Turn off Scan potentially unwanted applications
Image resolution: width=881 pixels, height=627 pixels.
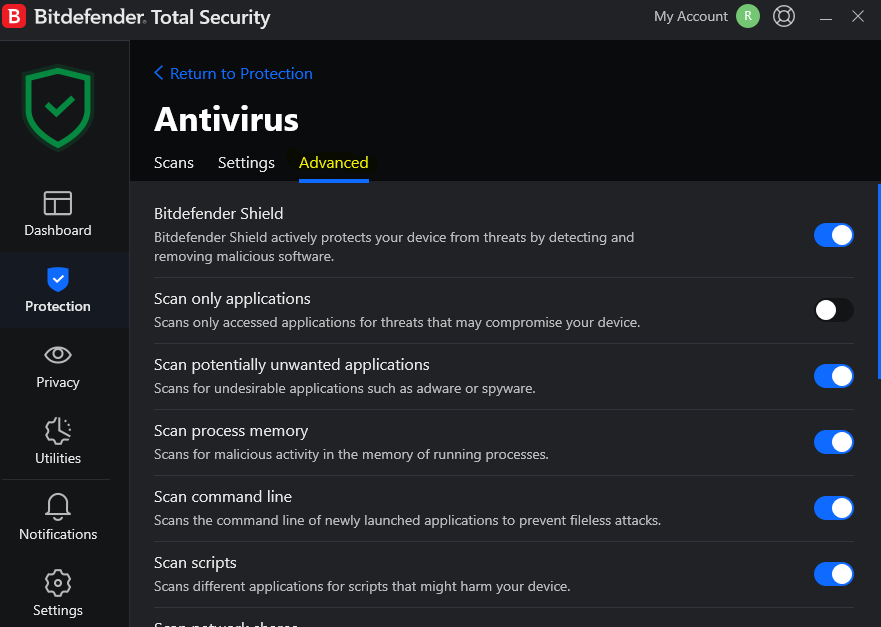tap(834, 376)
